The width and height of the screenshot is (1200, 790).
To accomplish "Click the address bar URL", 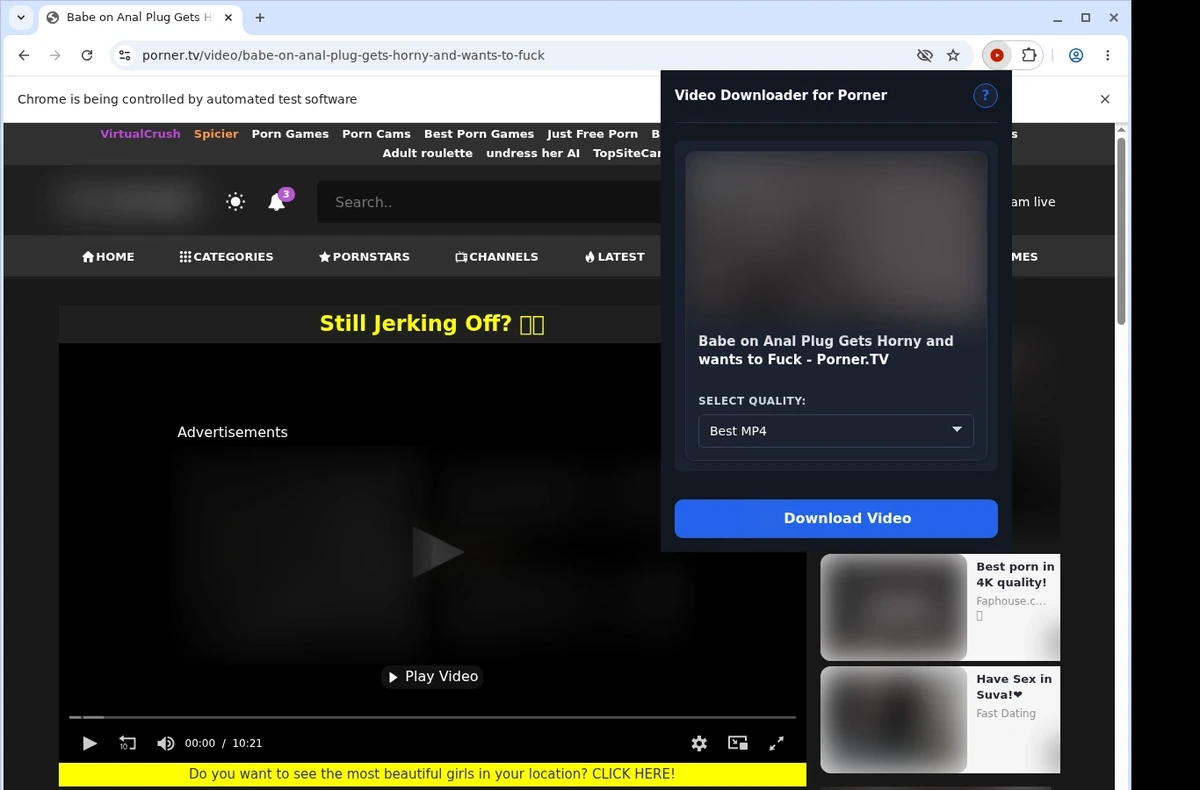I will tap(343, 55).
